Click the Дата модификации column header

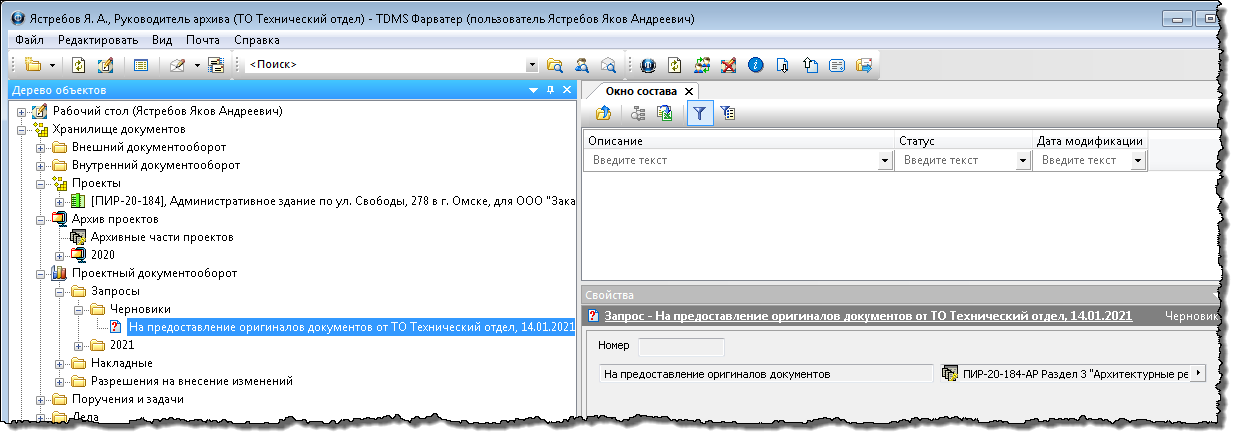(x=1089, y=142)
